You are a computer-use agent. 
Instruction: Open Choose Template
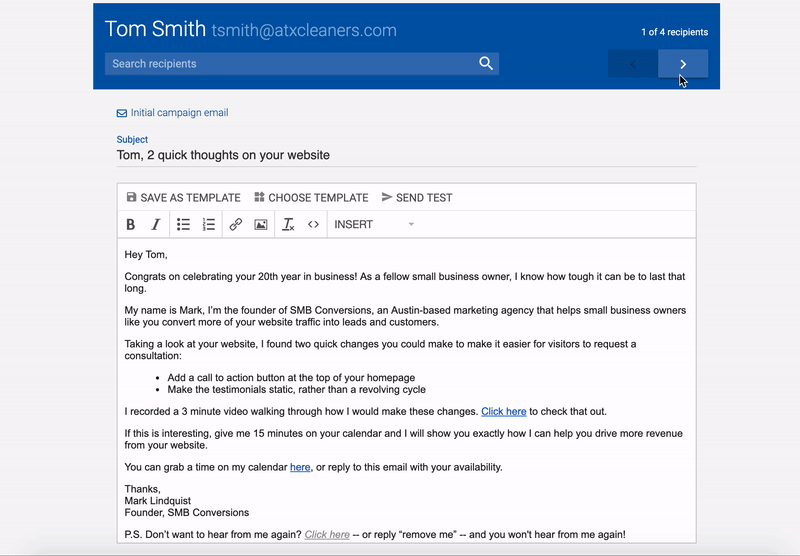coord(311,198)
